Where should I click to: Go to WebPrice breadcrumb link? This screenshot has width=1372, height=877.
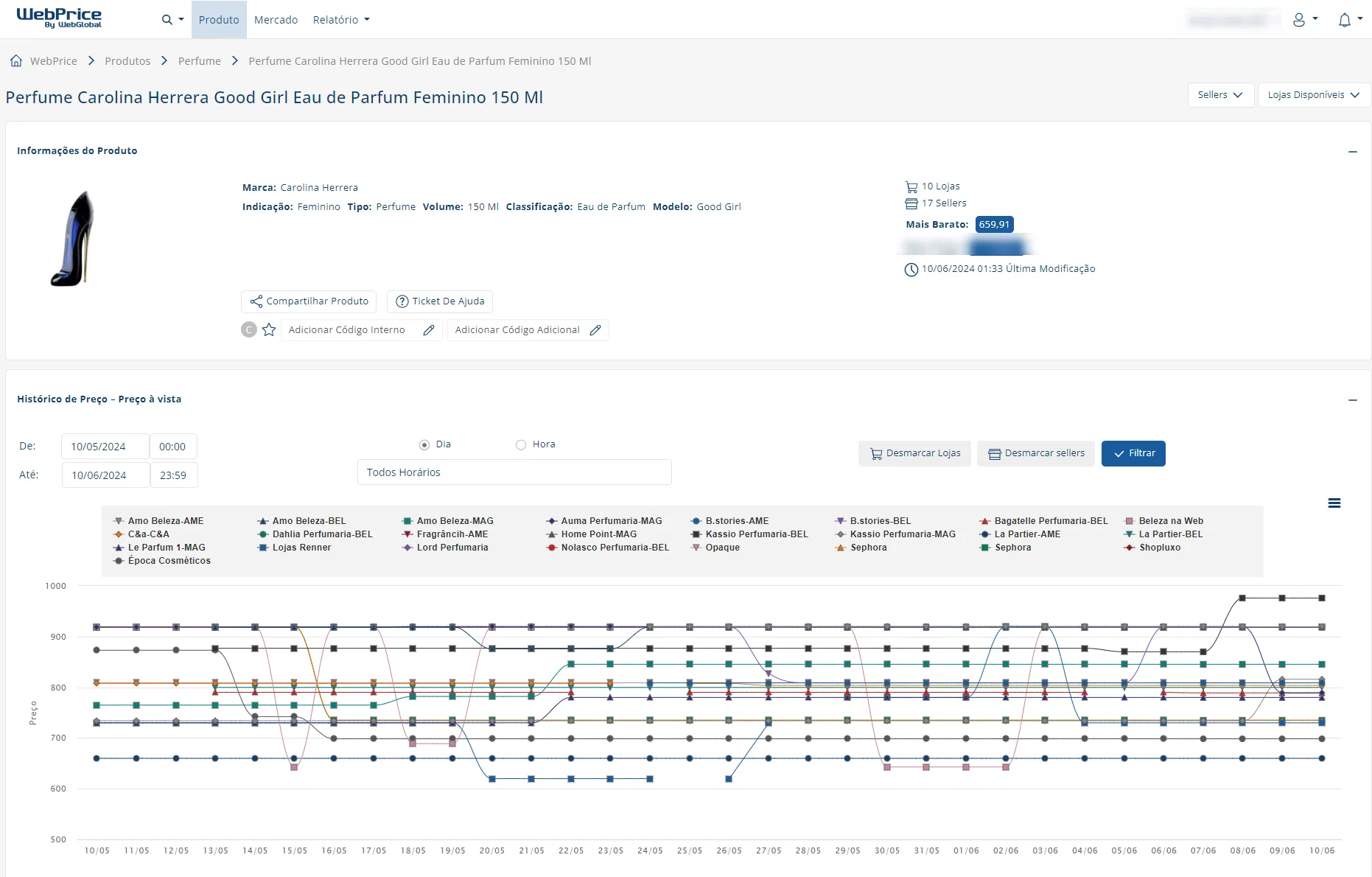[54, 61]
